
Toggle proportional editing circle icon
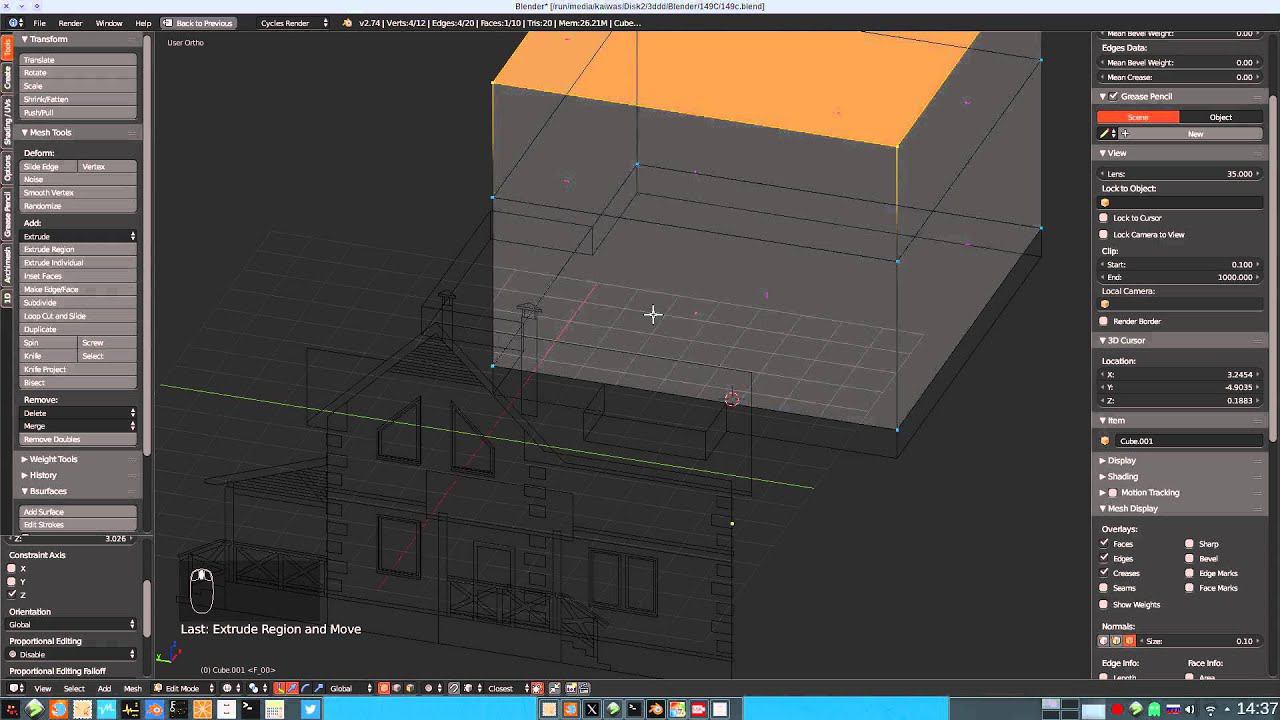pos(429,688)
